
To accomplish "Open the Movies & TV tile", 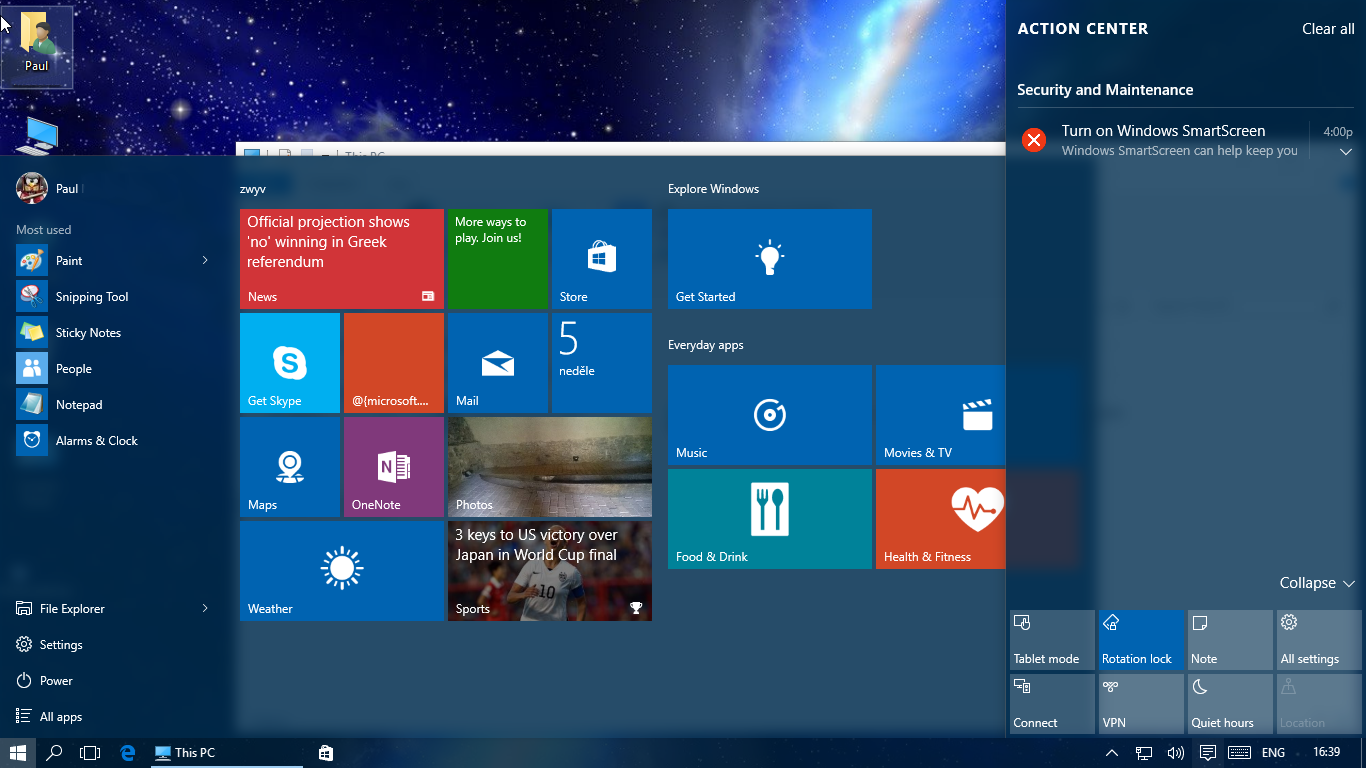I will click(940, 415).
